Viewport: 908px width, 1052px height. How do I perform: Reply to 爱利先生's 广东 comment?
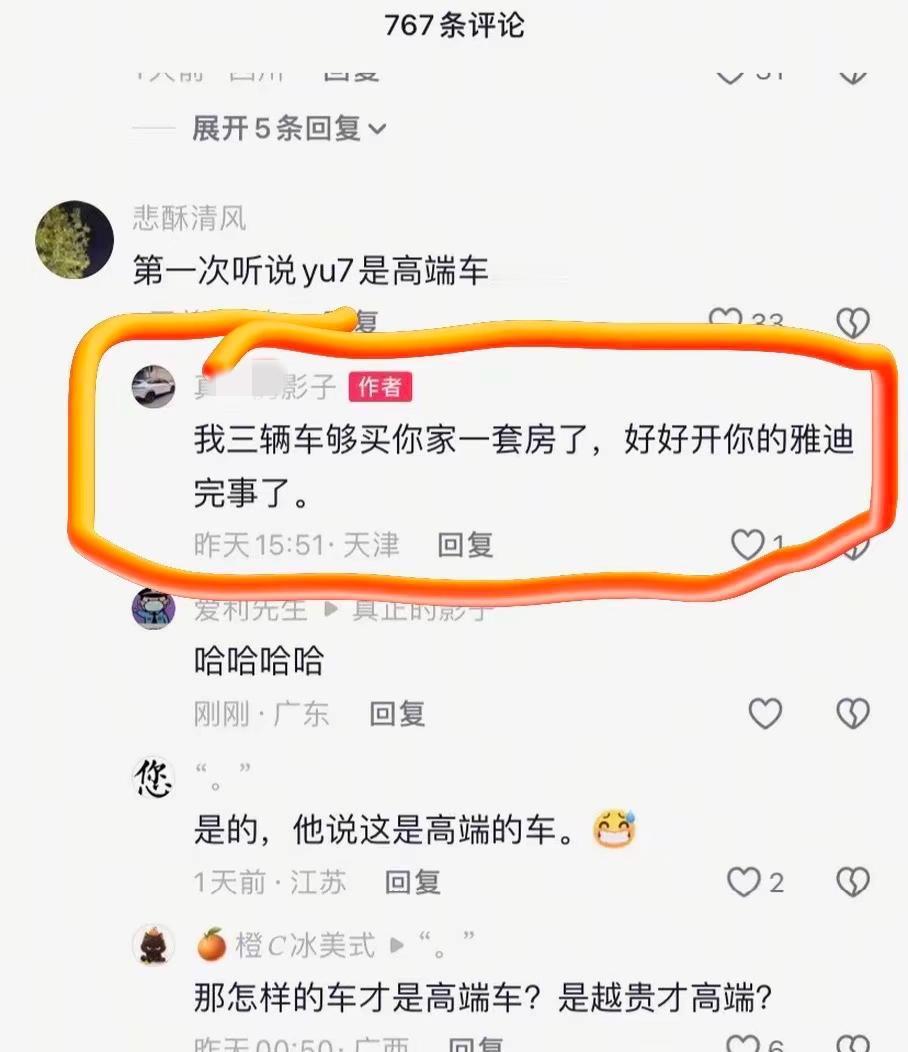(x=397, y=713)
